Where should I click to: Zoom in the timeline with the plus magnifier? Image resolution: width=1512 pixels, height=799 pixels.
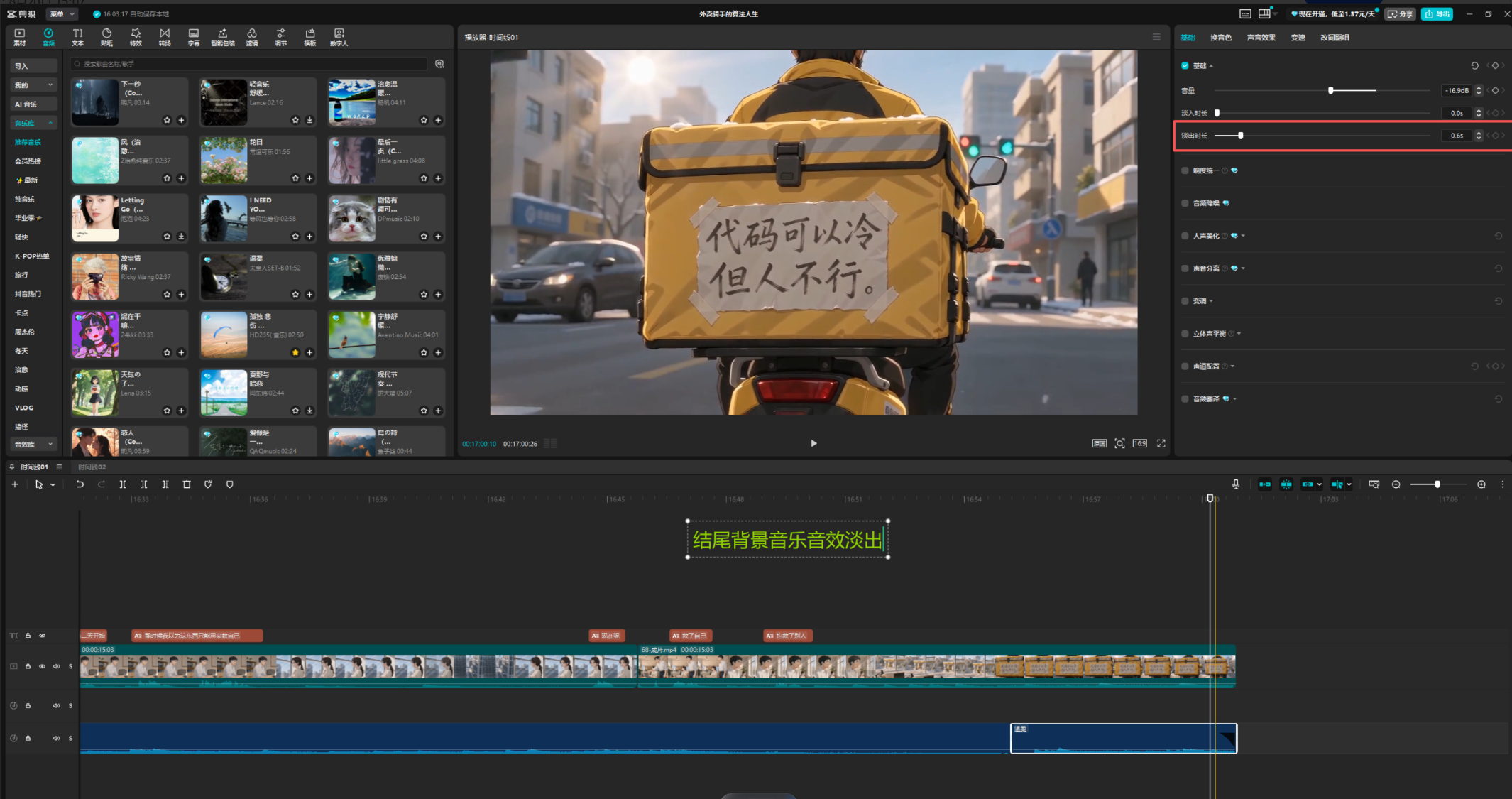click(1481, 484)
